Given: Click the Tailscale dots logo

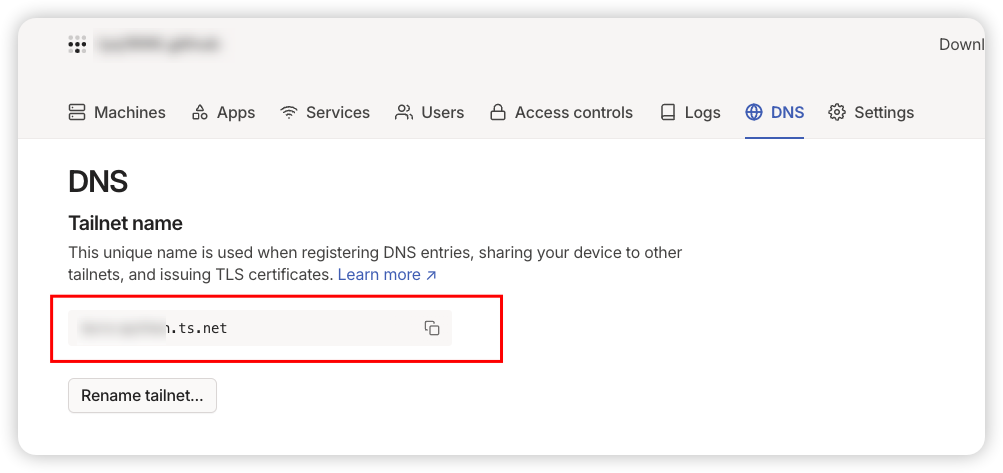Looking at the screenshot, I should pyautogui.click(x=76, y=44).
